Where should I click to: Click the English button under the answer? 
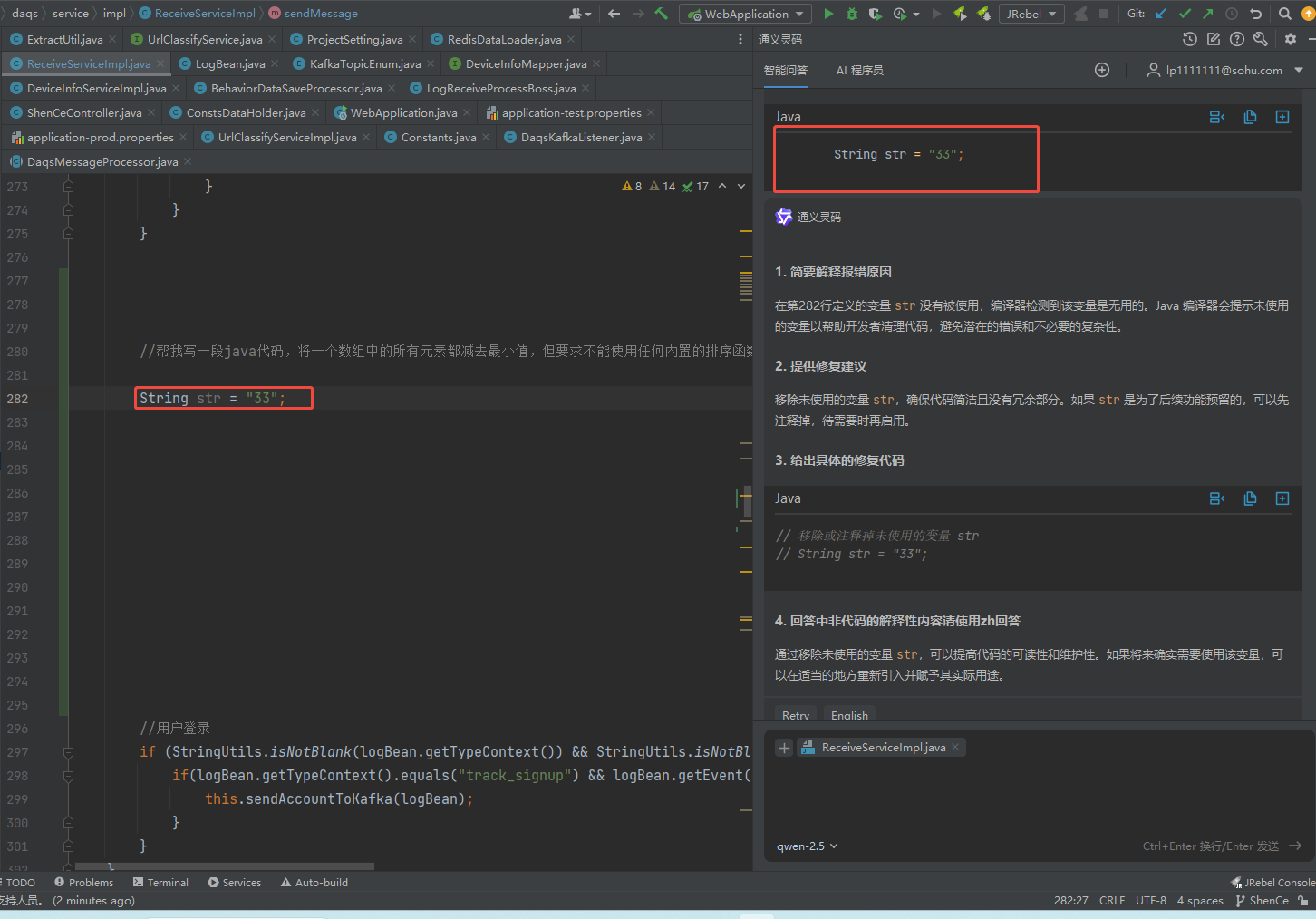click(849, 715)
